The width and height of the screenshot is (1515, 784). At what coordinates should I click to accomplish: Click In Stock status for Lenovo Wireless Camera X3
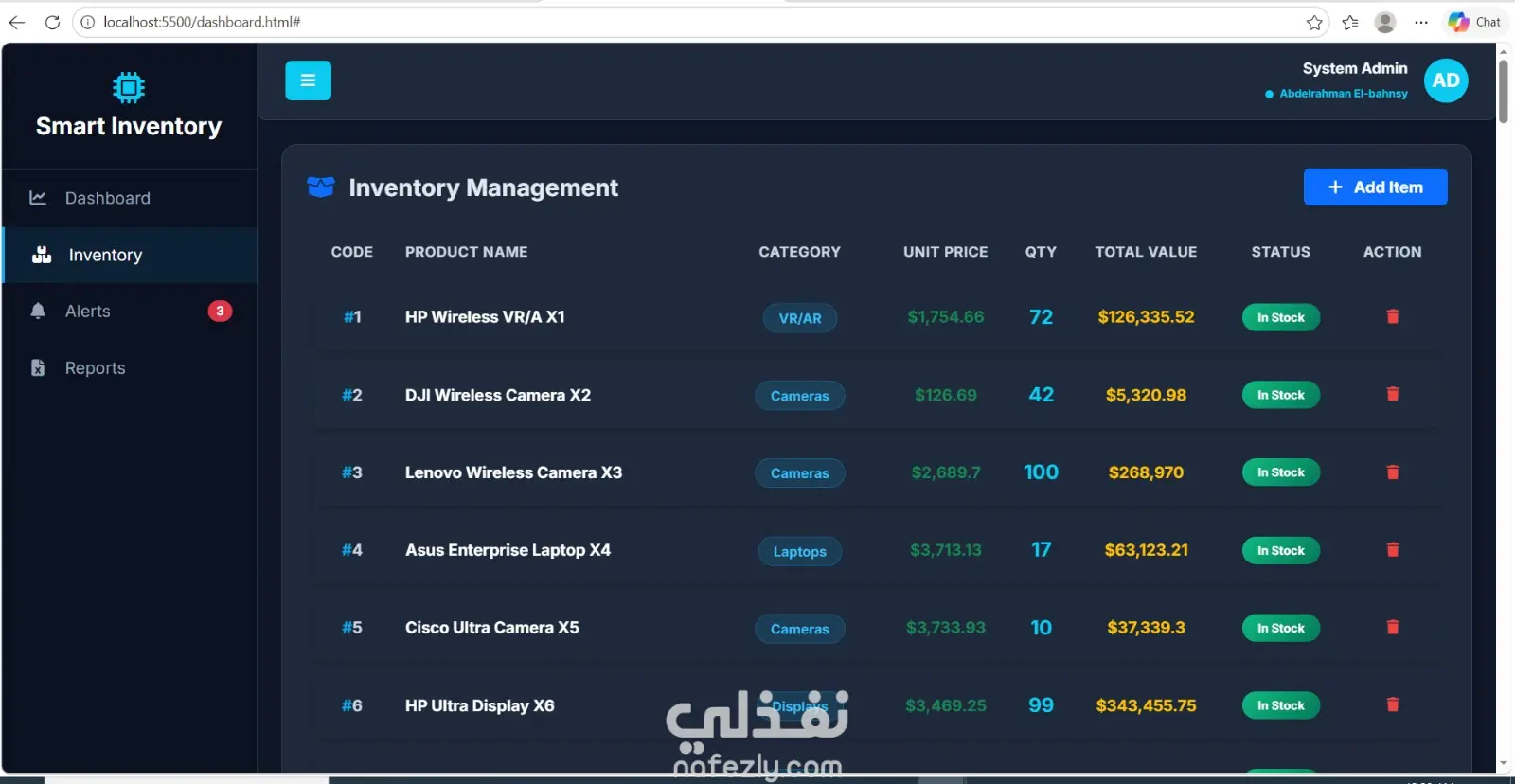(x=1281, y=472)
